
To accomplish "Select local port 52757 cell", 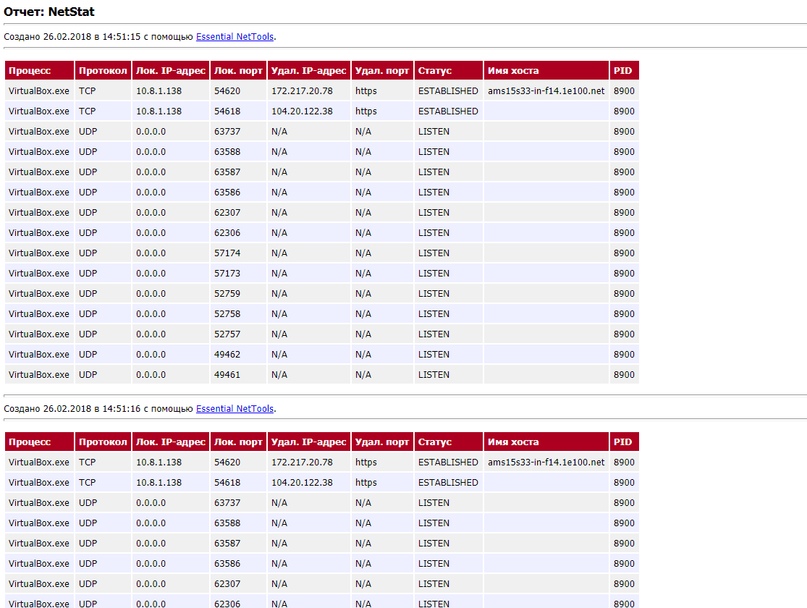I will (227, 334).
